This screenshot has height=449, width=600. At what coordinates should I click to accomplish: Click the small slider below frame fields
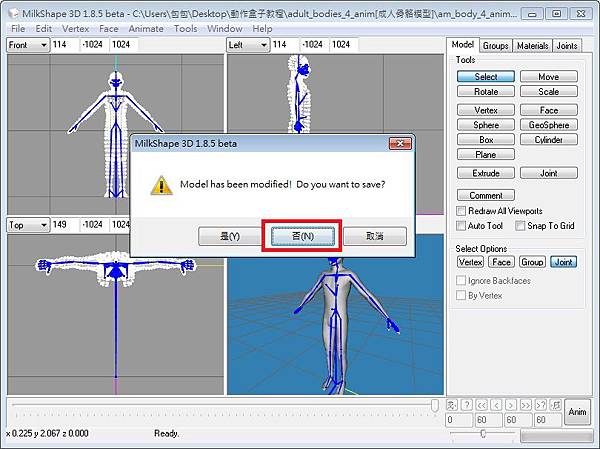click(x=483, y=434)
